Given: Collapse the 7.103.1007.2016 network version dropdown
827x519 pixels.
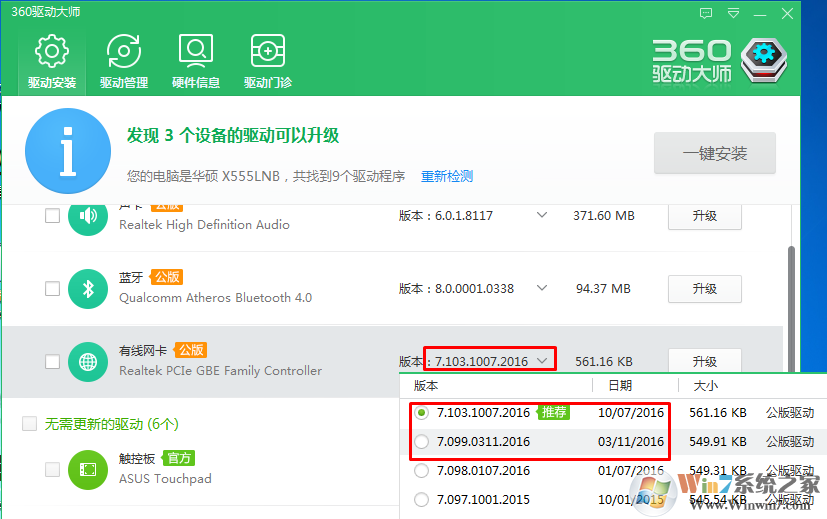Looking at the screenshot, I should (x=542, y=360).
